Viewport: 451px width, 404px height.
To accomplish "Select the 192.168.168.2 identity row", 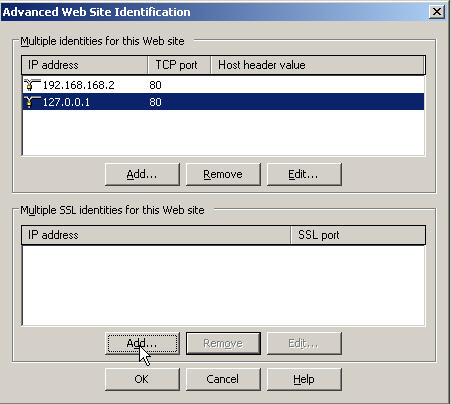I will [x=223, y=85].
